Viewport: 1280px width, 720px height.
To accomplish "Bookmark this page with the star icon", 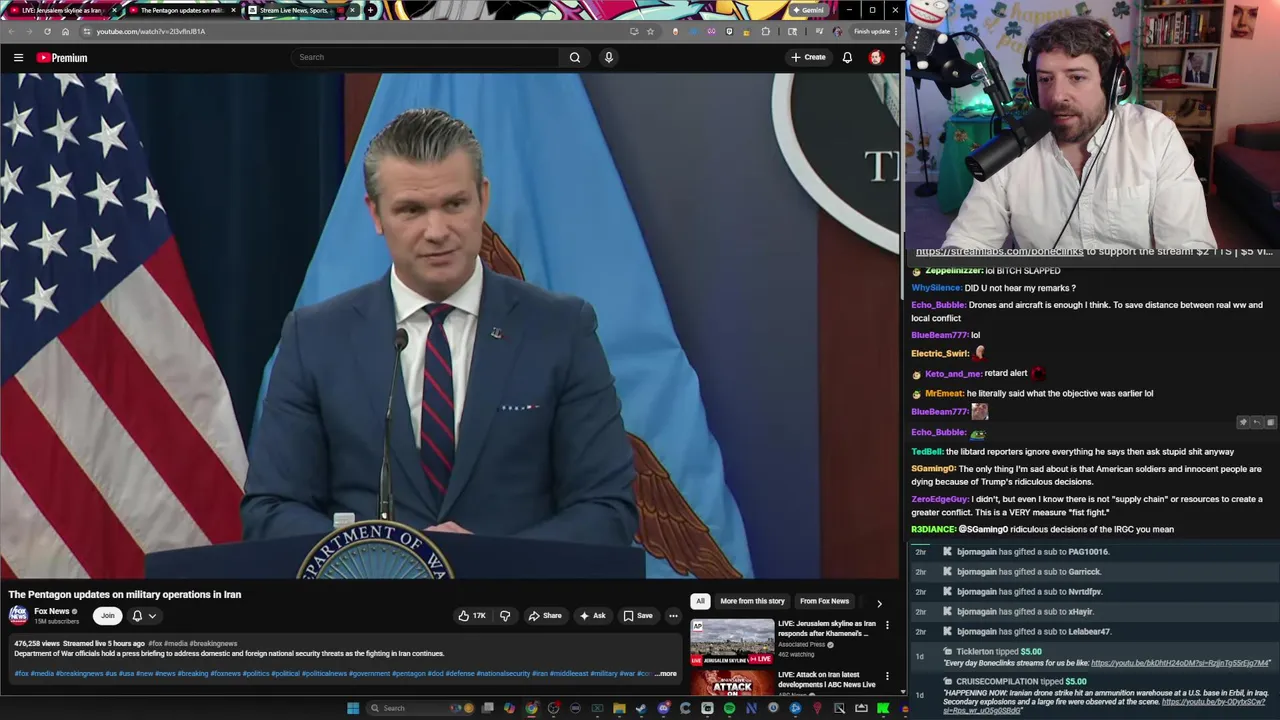I will (x=650, y=31).
